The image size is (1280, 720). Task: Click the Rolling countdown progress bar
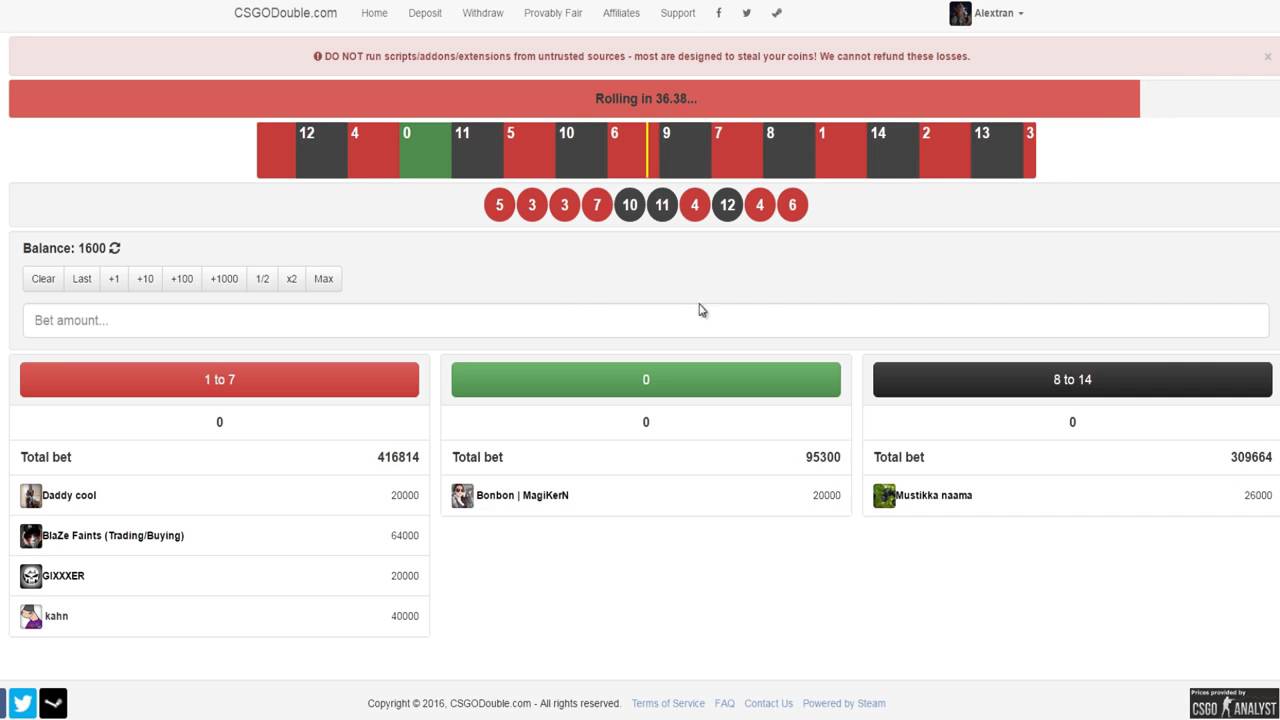(574, 99)
